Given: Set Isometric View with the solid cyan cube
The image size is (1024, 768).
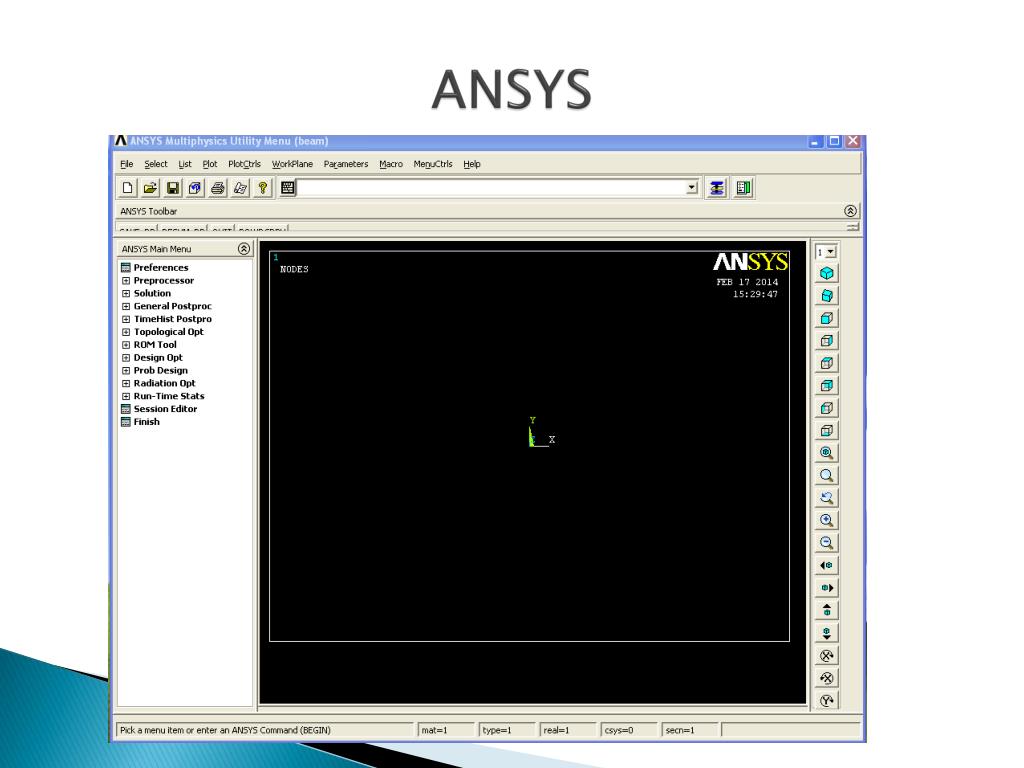Looking at the screenshot, I should click(827, 273).
